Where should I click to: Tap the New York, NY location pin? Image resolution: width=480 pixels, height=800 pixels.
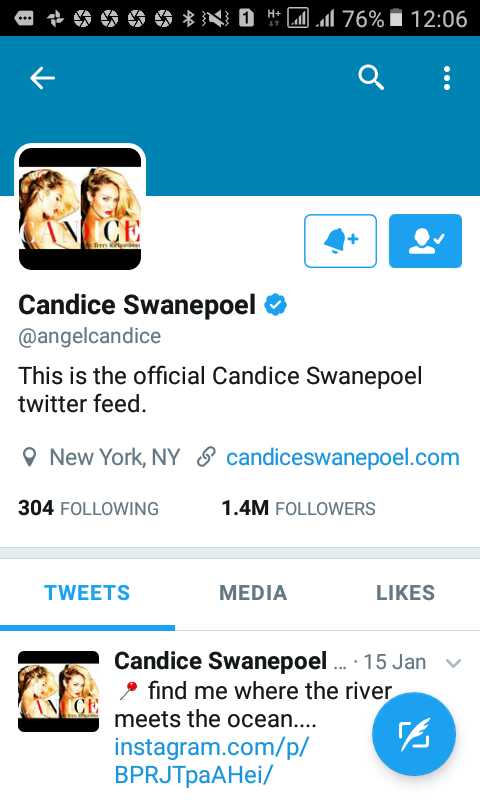pyautogui.click(x=30, y=457)
